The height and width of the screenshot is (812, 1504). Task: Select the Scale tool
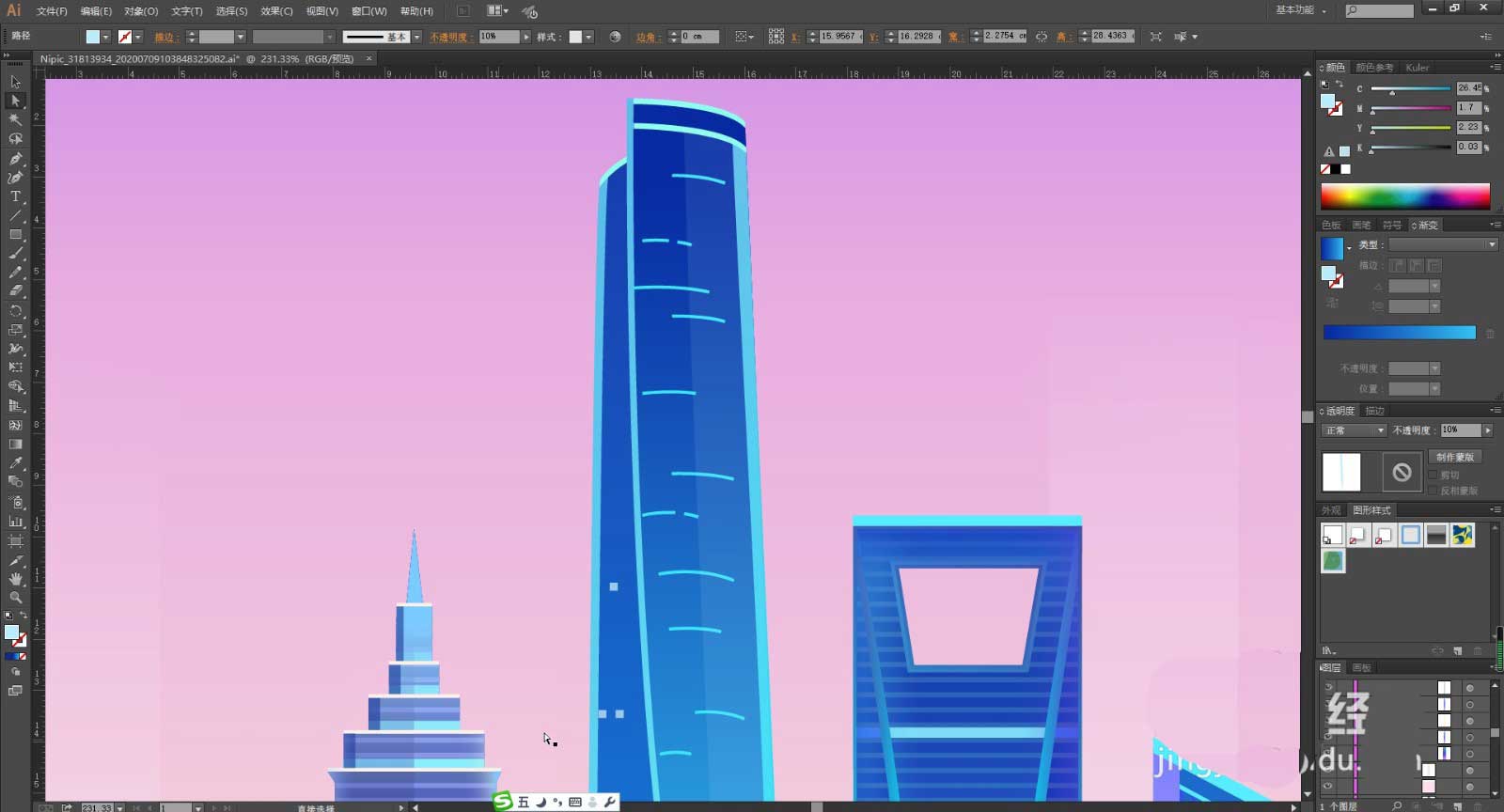coord(15,330)
